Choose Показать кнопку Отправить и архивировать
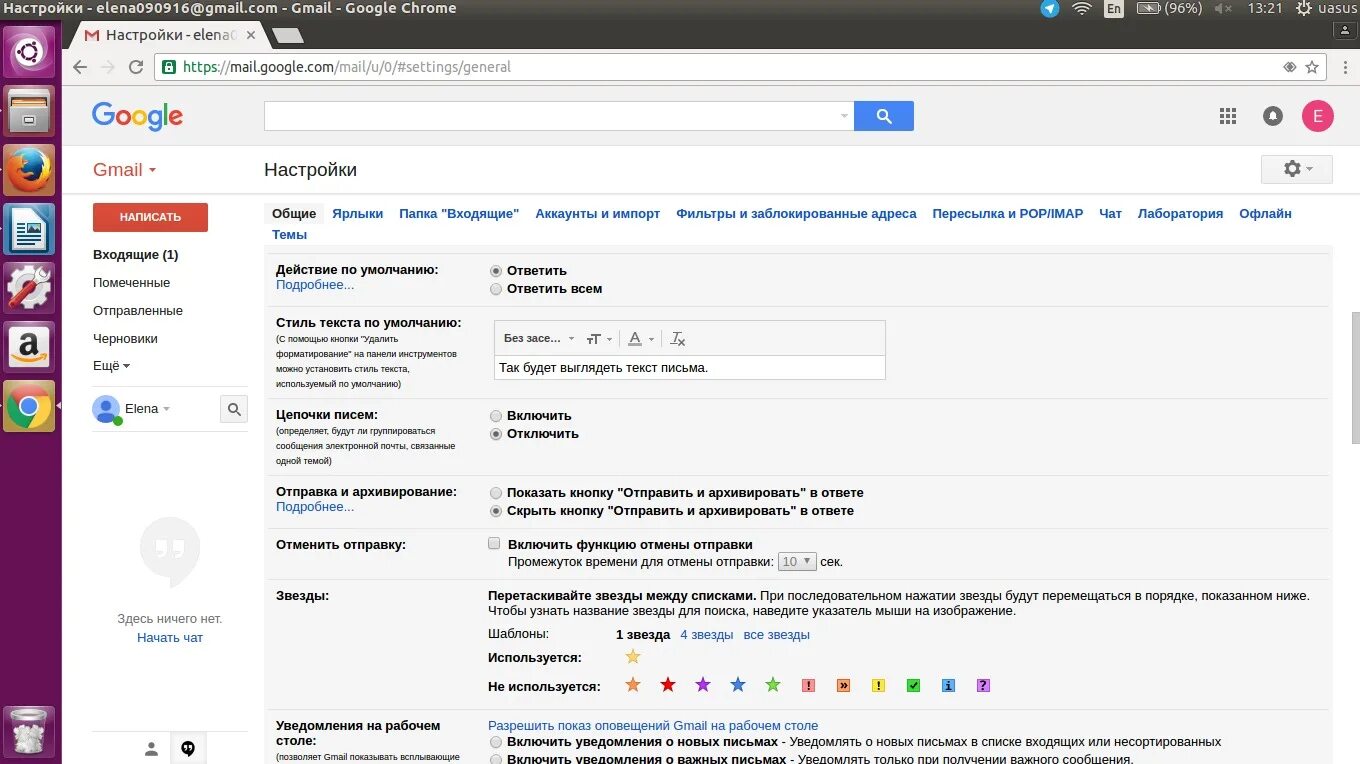The width and height of the screenshot is (1360, 764). [x=496, y=493]
